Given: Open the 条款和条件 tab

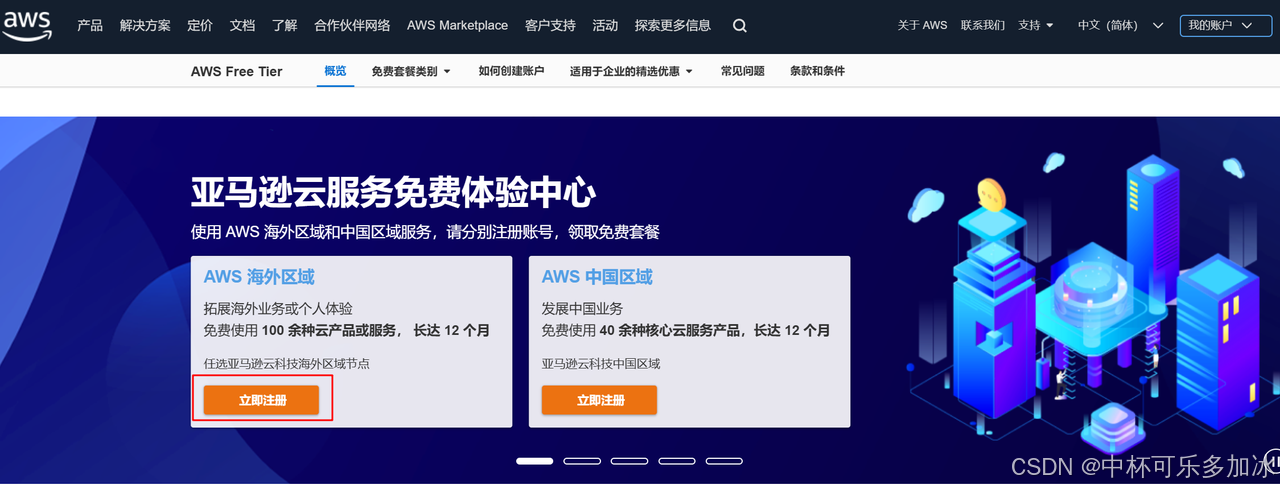Looking at the screenshot, I should (817, 71).
